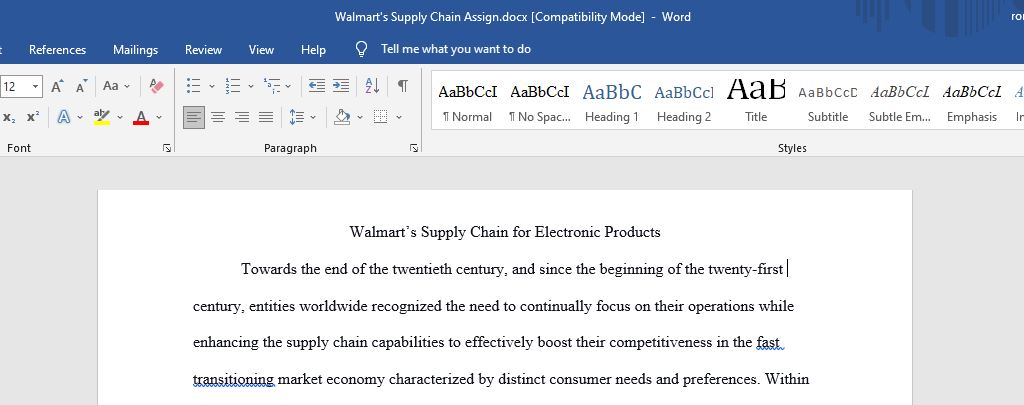Apply the Title style

point(756,102)
